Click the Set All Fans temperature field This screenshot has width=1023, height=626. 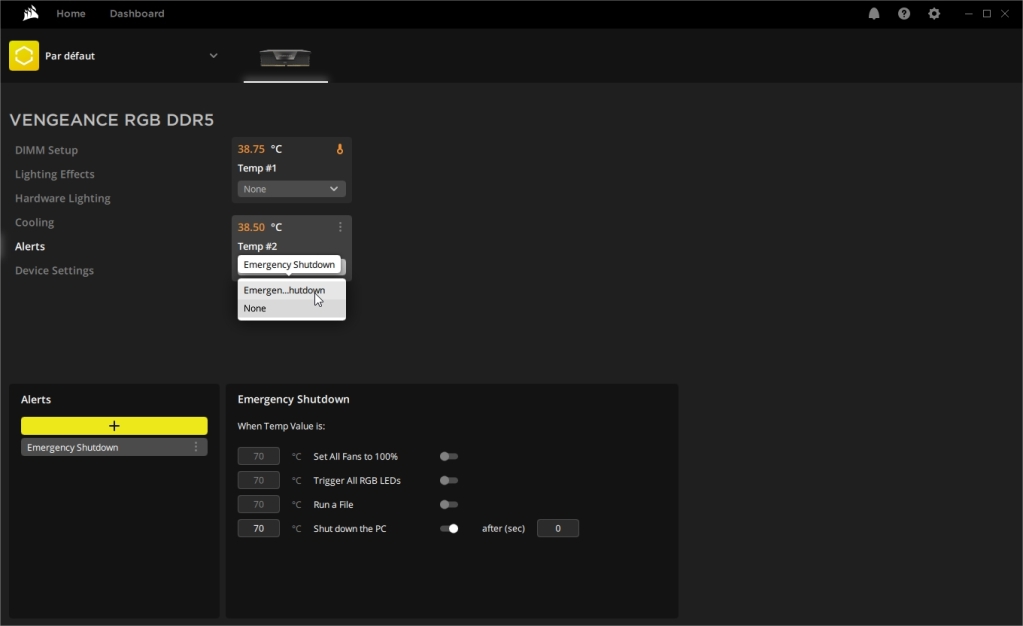258,456
